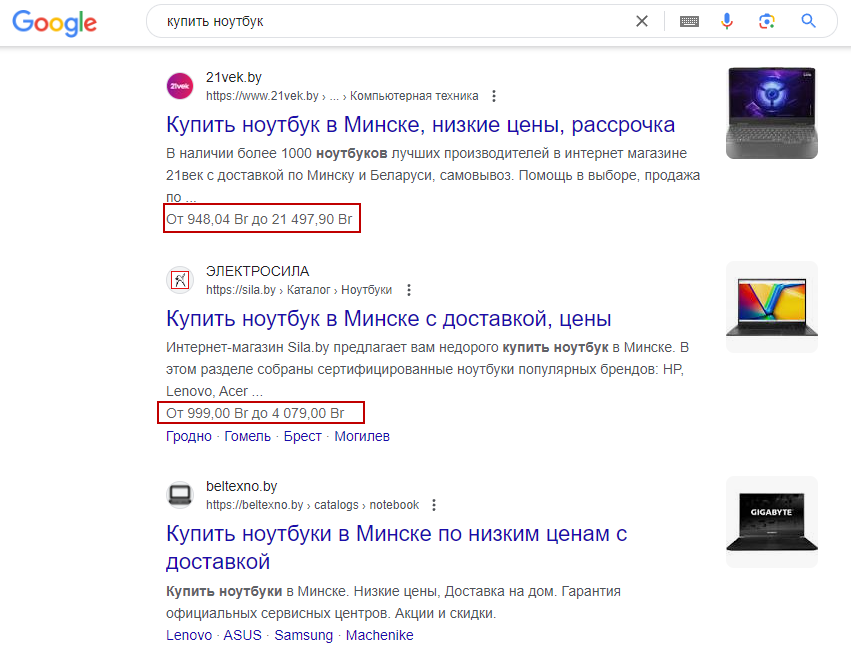Click the 21vek.by site favicon
This screenshot has height=650, width=851.
click(x=180, y=86)
